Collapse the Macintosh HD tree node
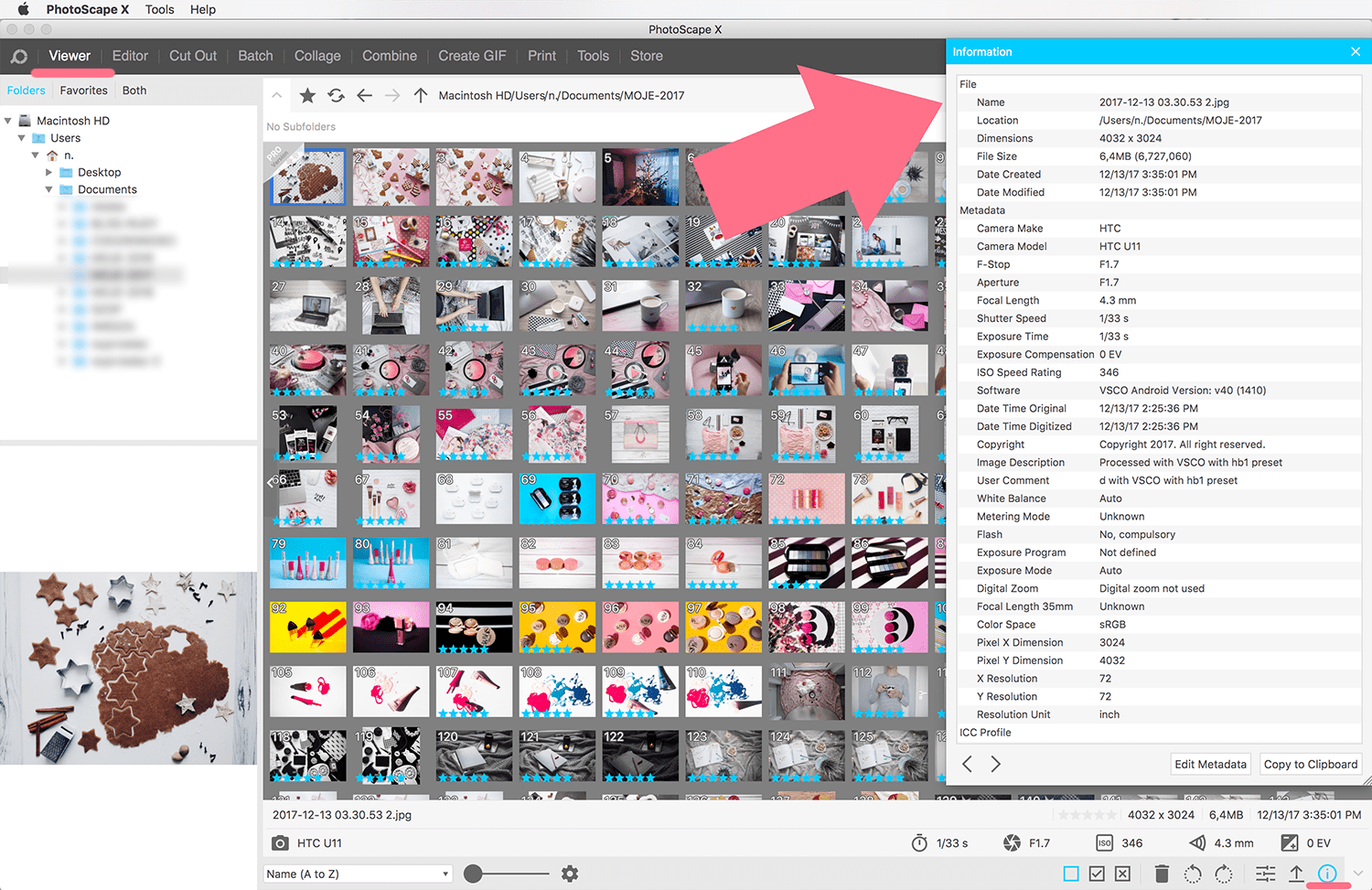Viewport: 1372px width, 890px height. click(x=8, y=121)
